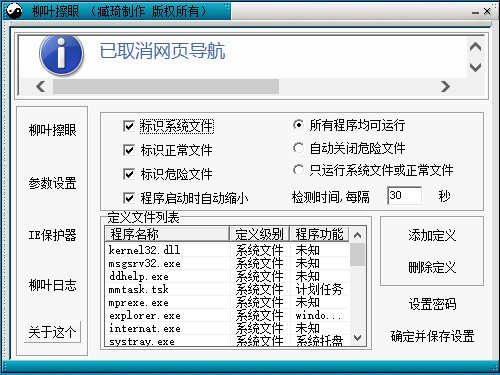Viewport: 500px width, 375px height.
Task: Click the yin-yang app icon in title bar
Action: (14, 11)
